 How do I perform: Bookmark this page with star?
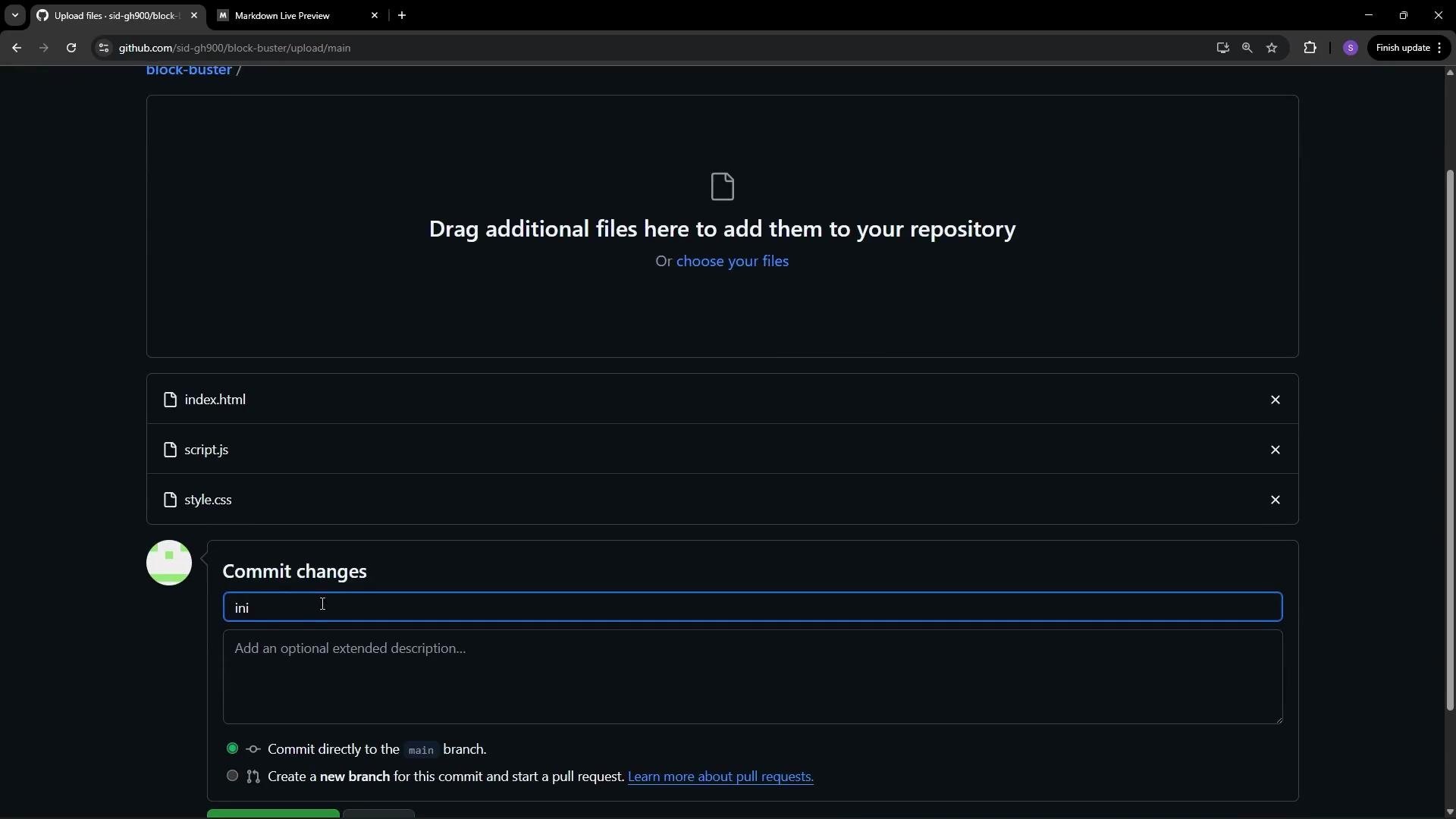(1272, 48)
